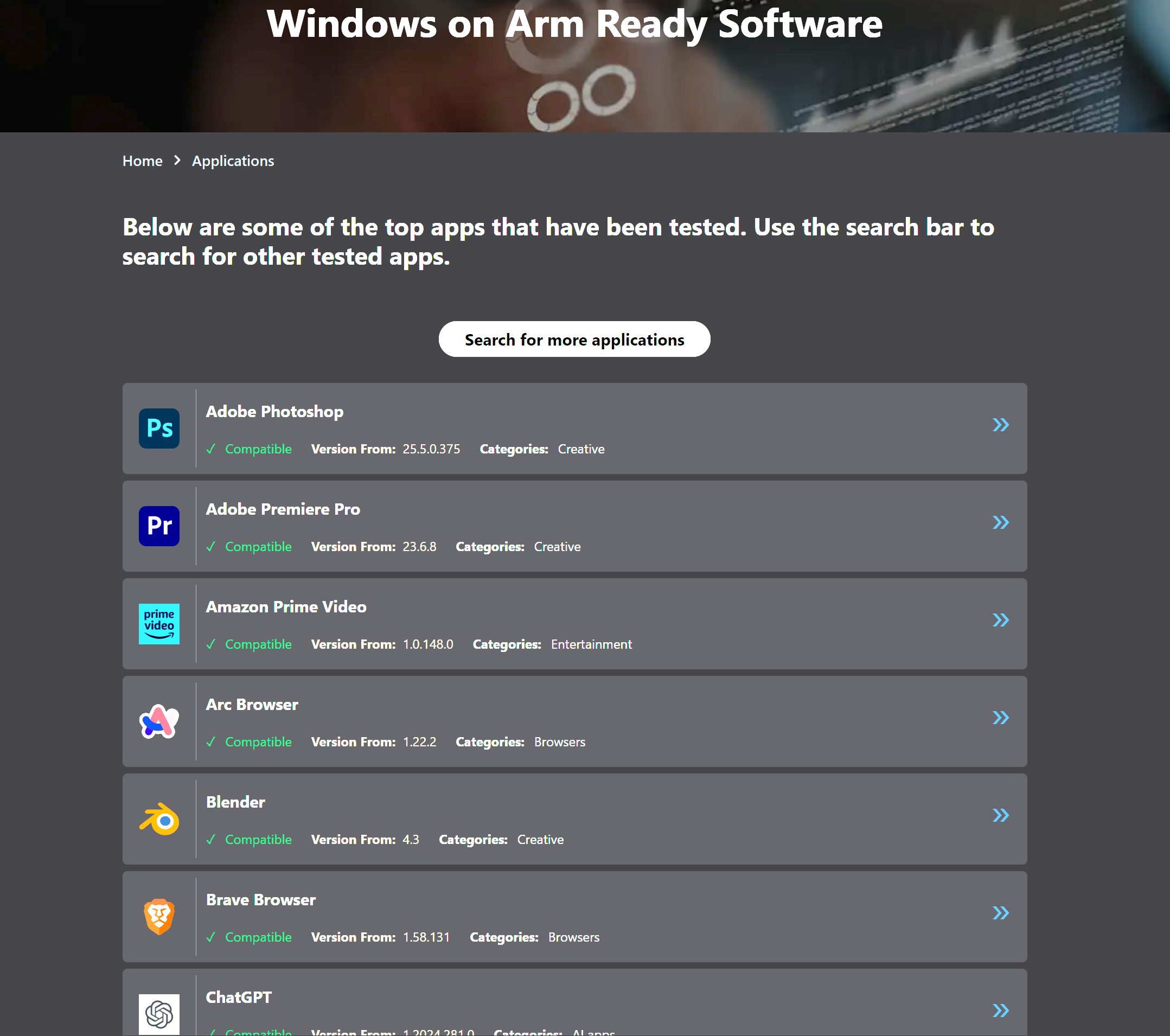Open the Brave Browser title
Viewport: 1170px width, 1036px height.
[260, 900]
